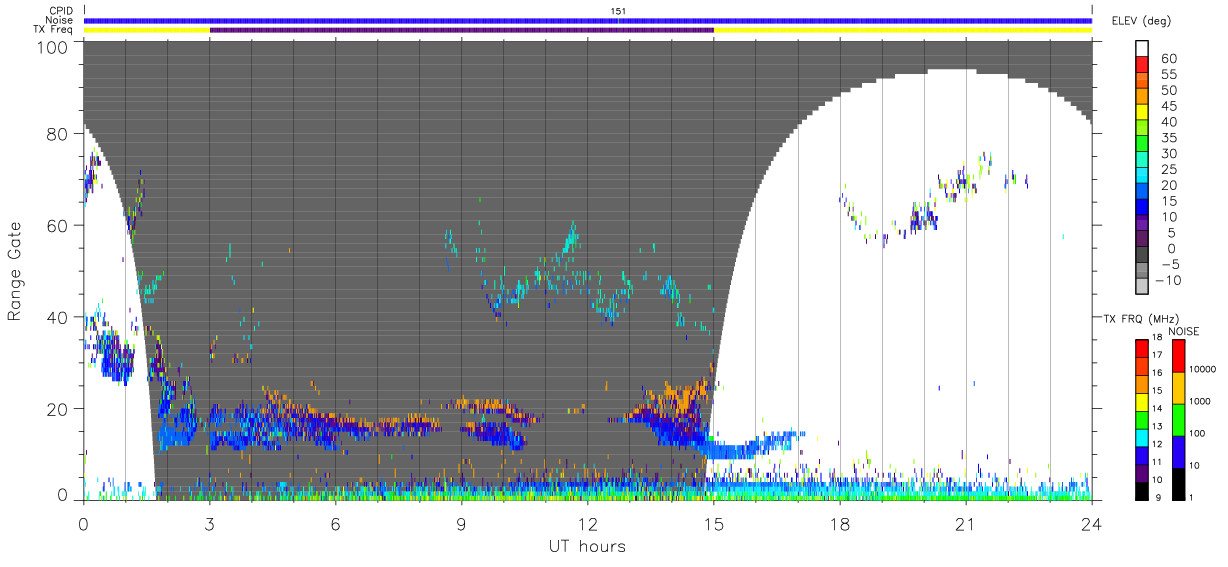Click the "1" label on the NOISE colorbar
The height and width of the screenshot is (567, 1228).
pos(1190,497)
